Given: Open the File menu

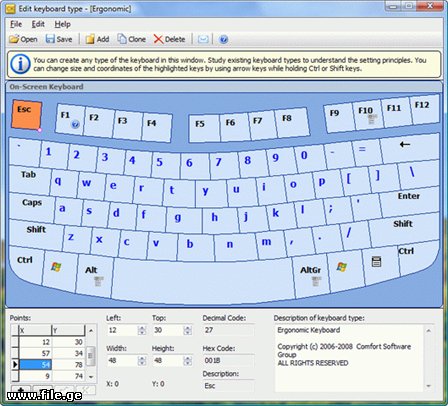Looking at the screenshot, I should (16, 24).
